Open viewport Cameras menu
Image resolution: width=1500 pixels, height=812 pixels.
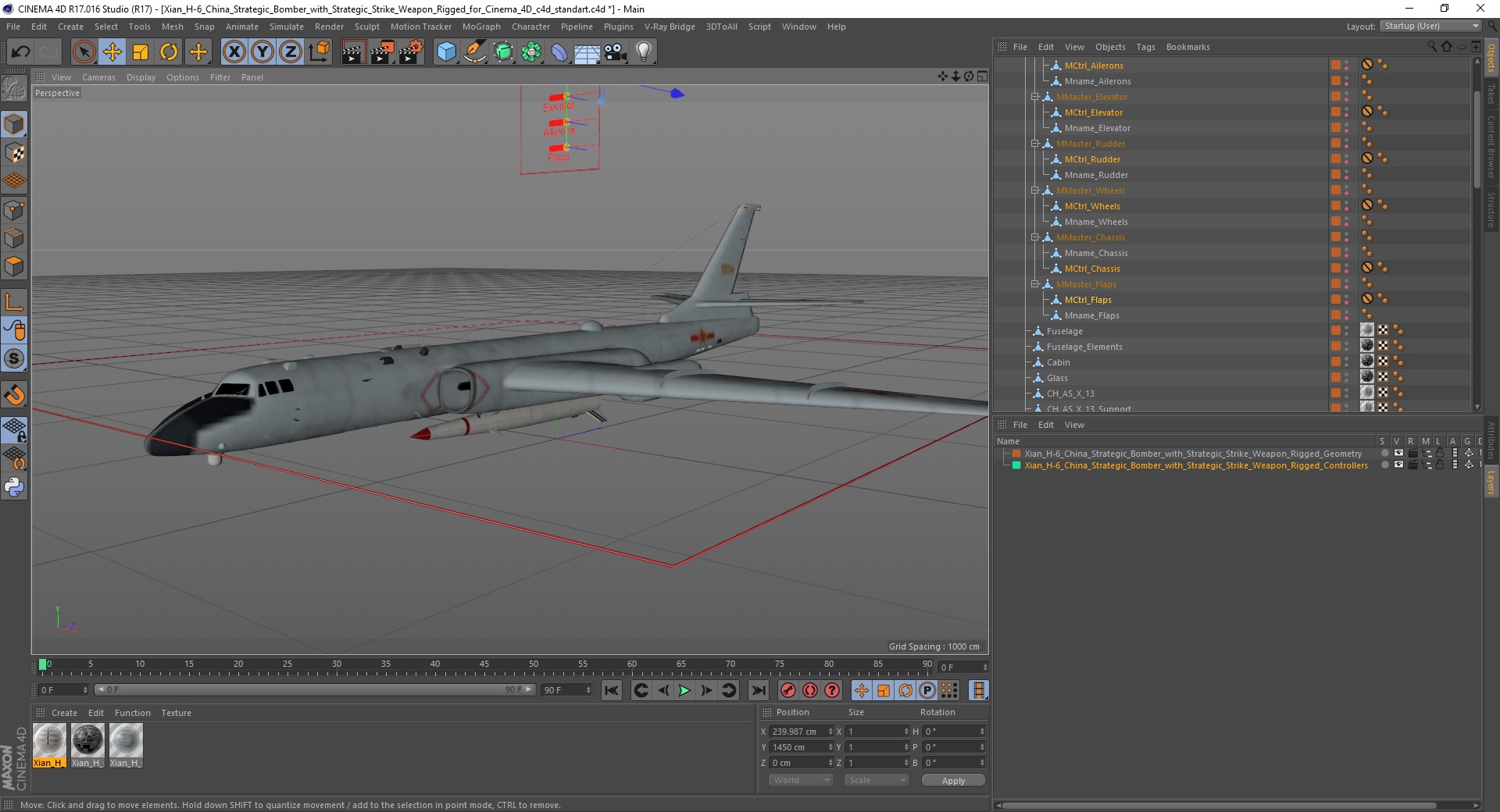[98, 77]
